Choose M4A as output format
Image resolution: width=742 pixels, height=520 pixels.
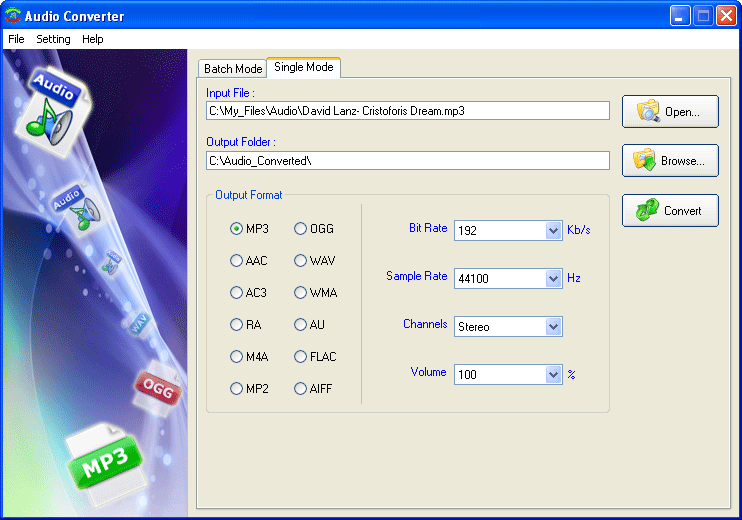(236, 356)
